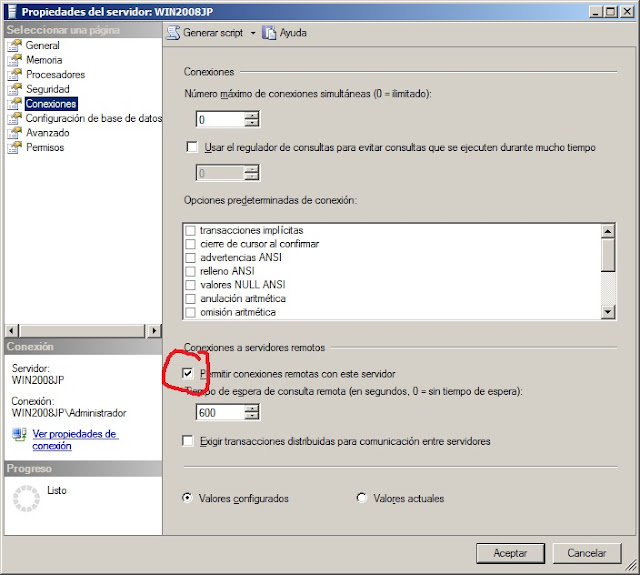Switch to the Seguridad page
The width and height of the screenshot is (640, 575).
tap(48, 89)
